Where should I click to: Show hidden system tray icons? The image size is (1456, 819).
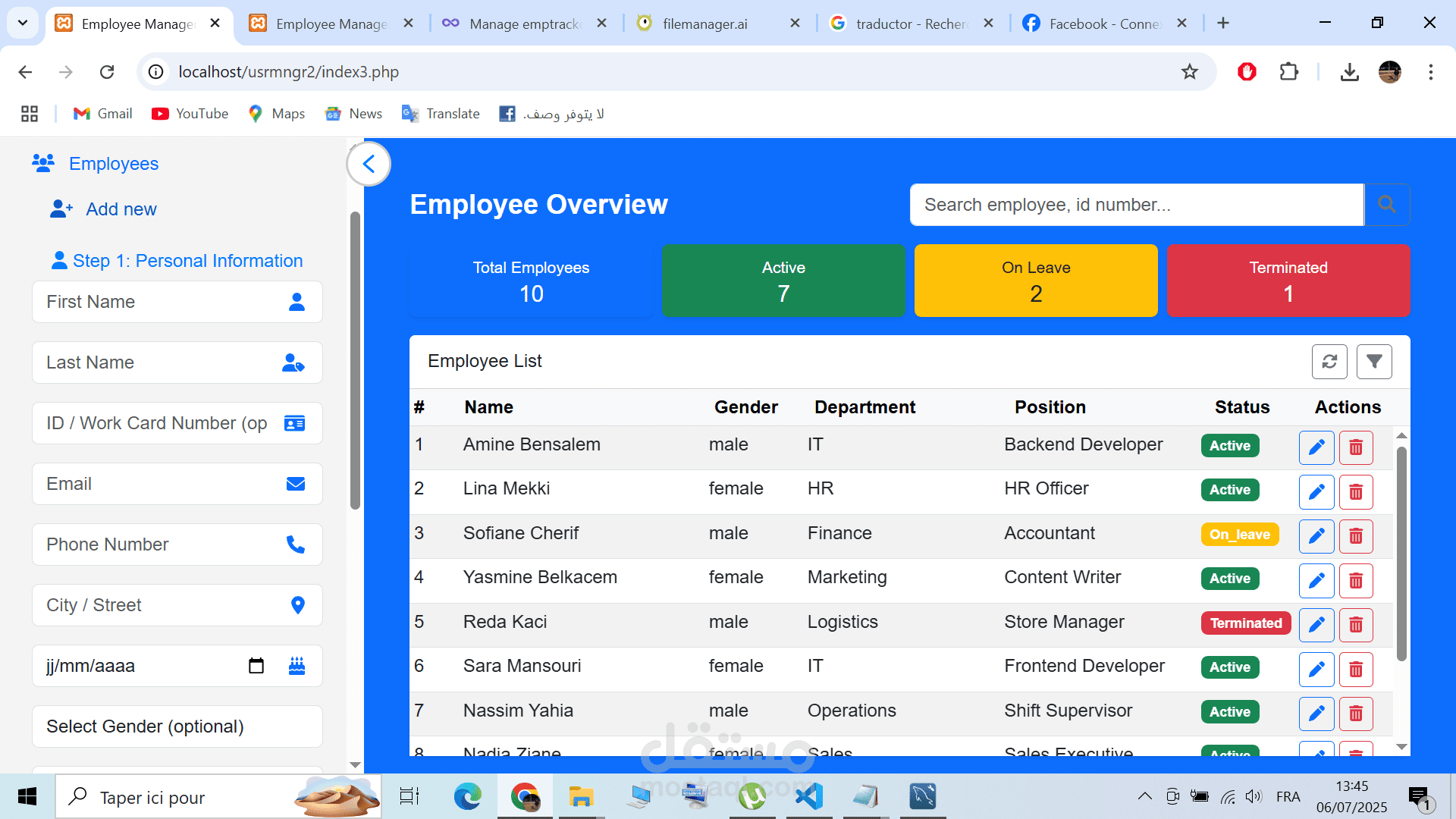coord(1145,796)
